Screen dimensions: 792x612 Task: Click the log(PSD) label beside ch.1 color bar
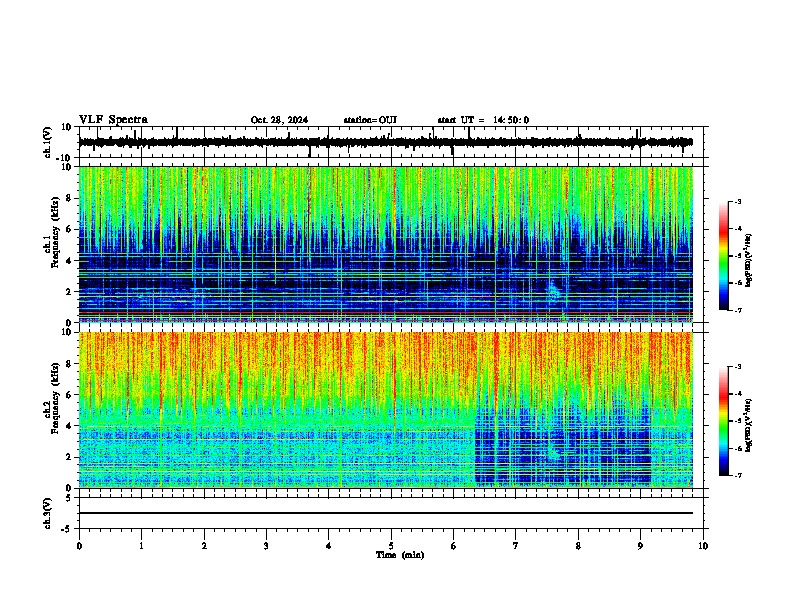(748, 260)
